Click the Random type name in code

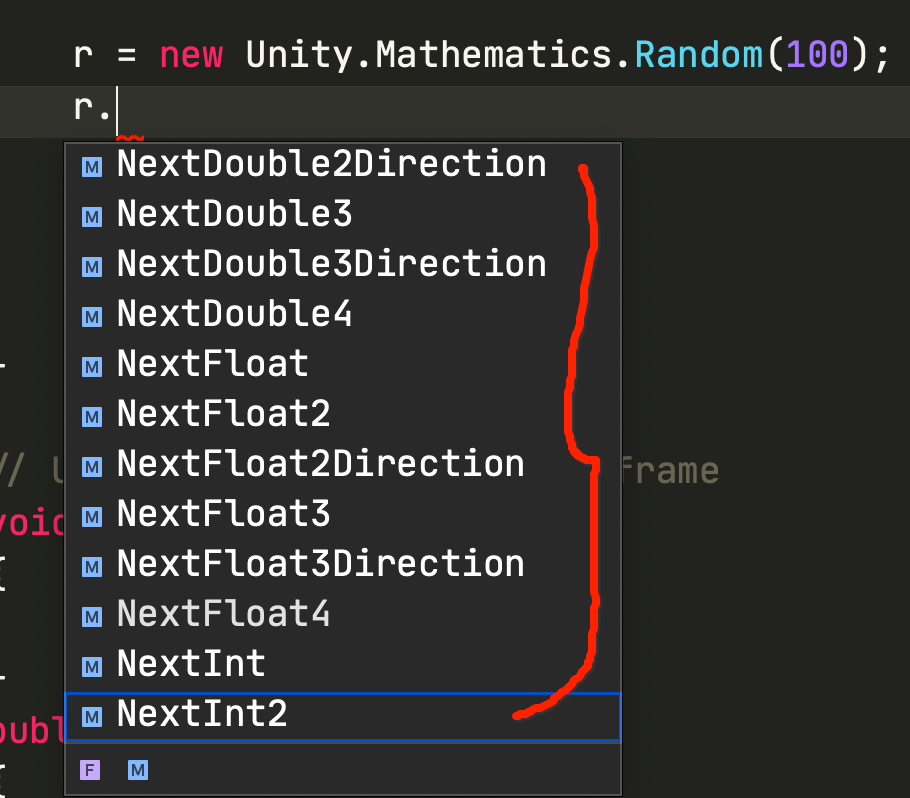[x=698, y=55]
